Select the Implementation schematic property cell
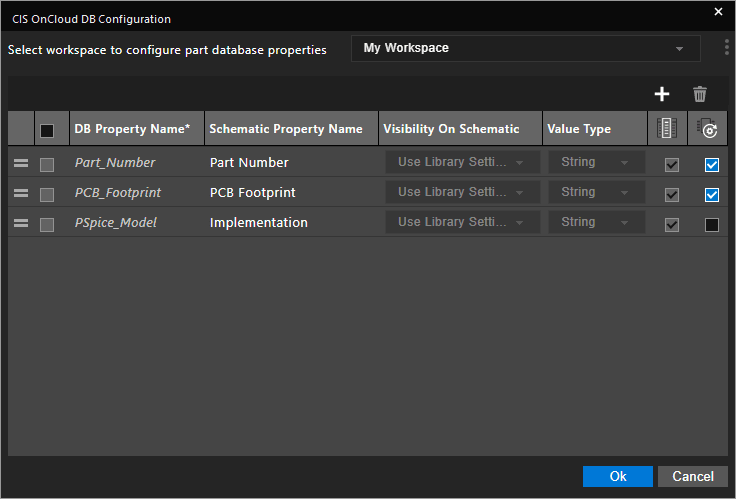 coord(291,223)
